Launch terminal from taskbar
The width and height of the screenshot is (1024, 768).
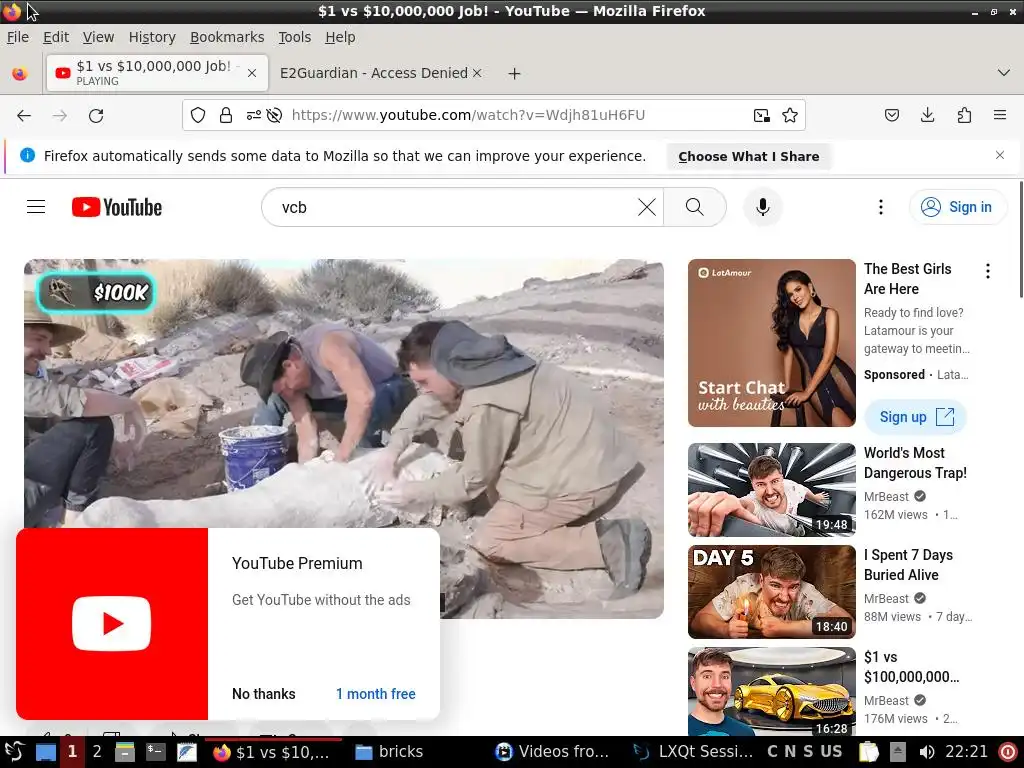[x=155, y=752]
